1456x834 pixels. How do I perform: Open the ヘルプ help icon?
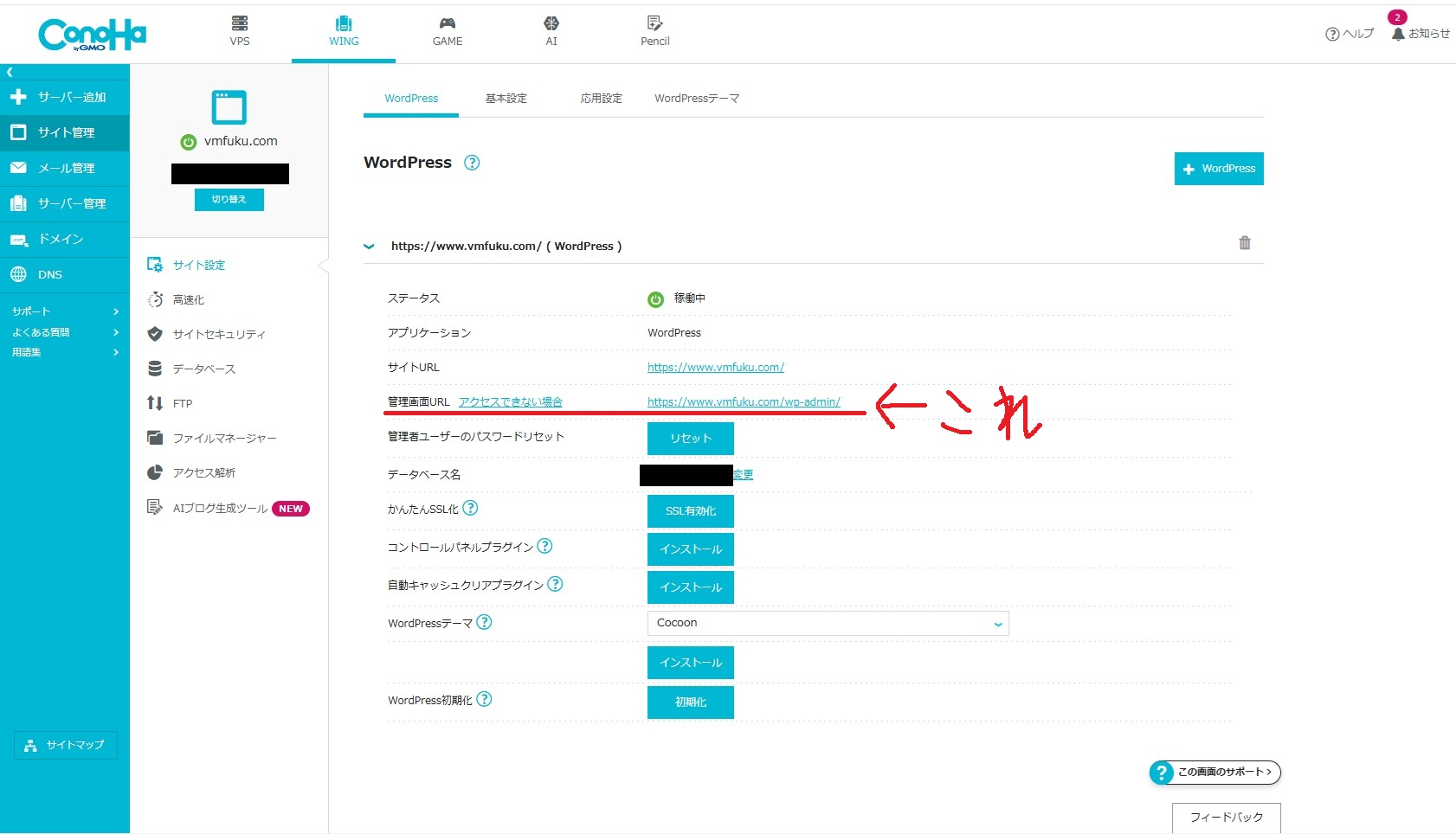(x=1332, y=35)
